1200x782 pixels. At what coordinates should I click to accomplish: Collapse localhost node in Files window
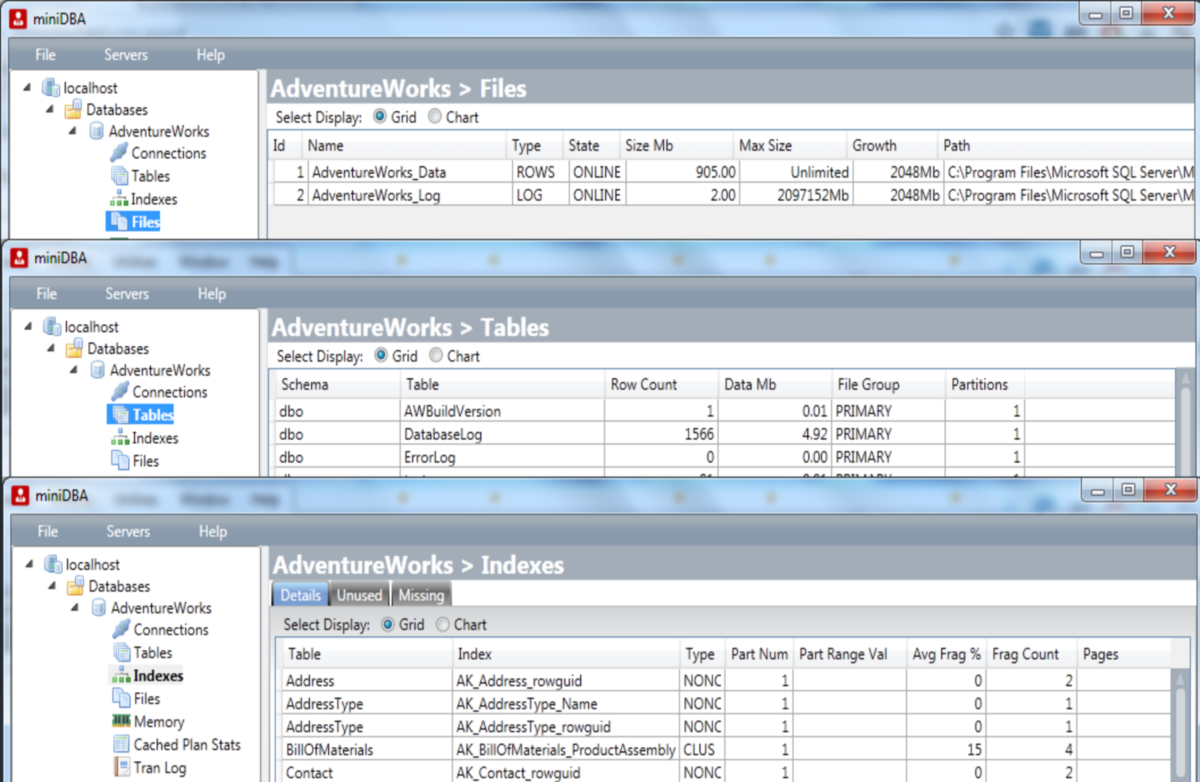point(25,88)
